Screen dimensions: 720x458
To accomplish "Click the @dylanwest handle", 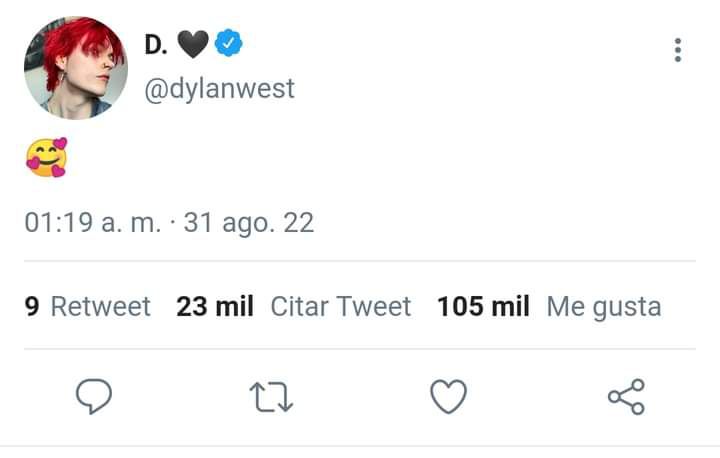I will pos(219,89).
